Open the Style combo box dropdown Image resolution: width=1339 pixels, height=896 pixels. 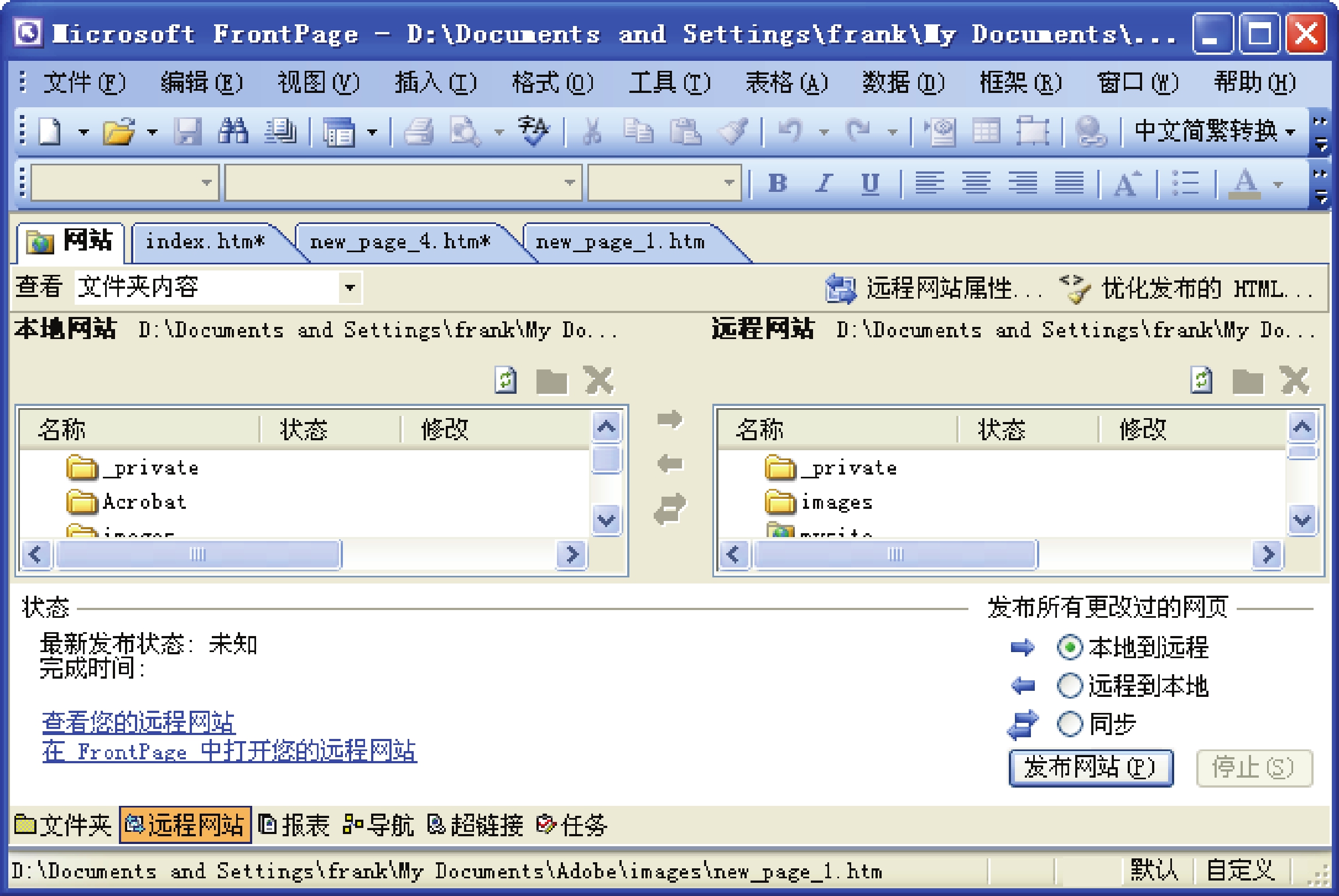pyautogui.click(x=207, y=183)
